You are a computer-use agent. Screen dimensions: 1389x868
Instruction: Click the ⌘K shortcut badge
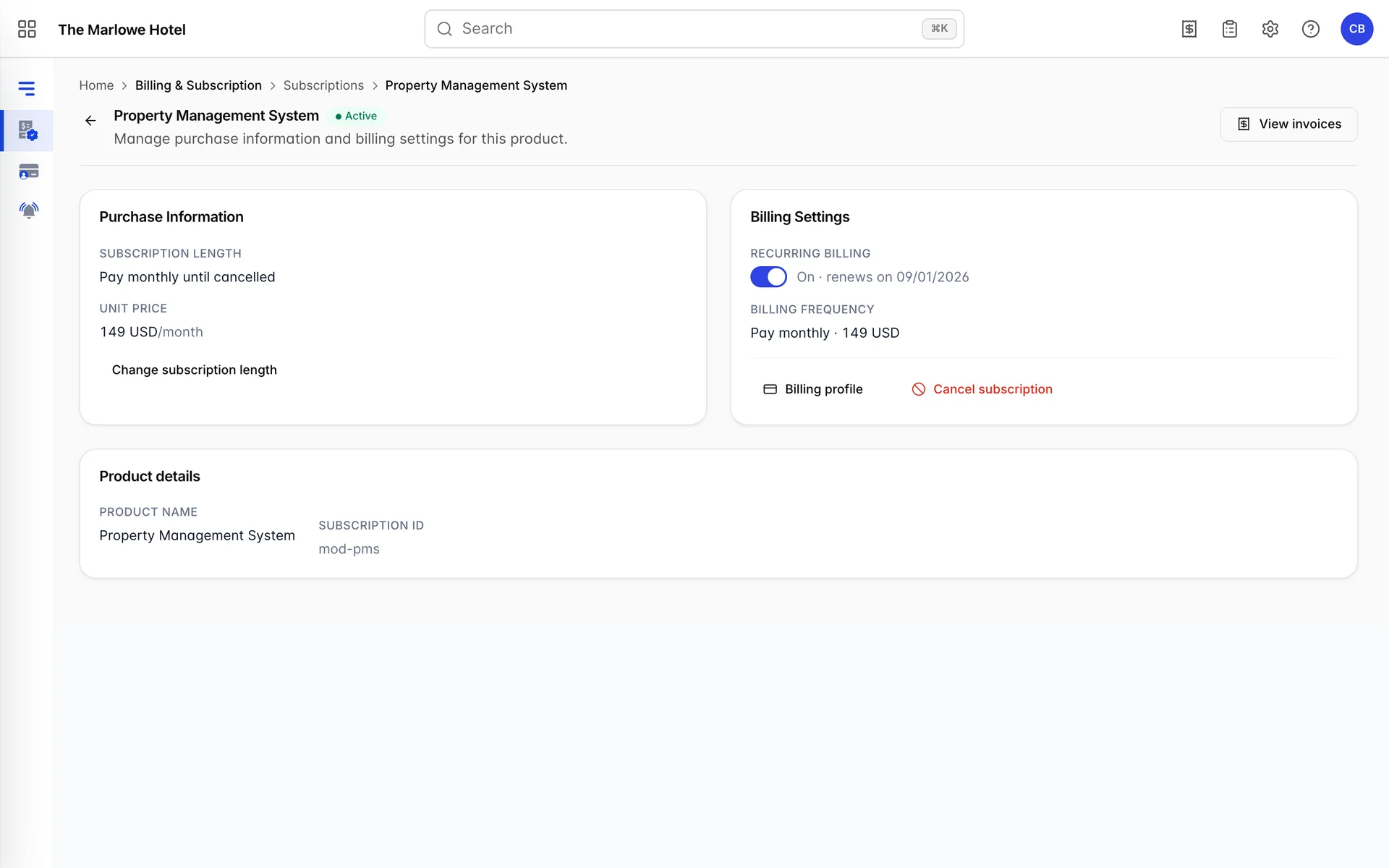tap(939, 29)
